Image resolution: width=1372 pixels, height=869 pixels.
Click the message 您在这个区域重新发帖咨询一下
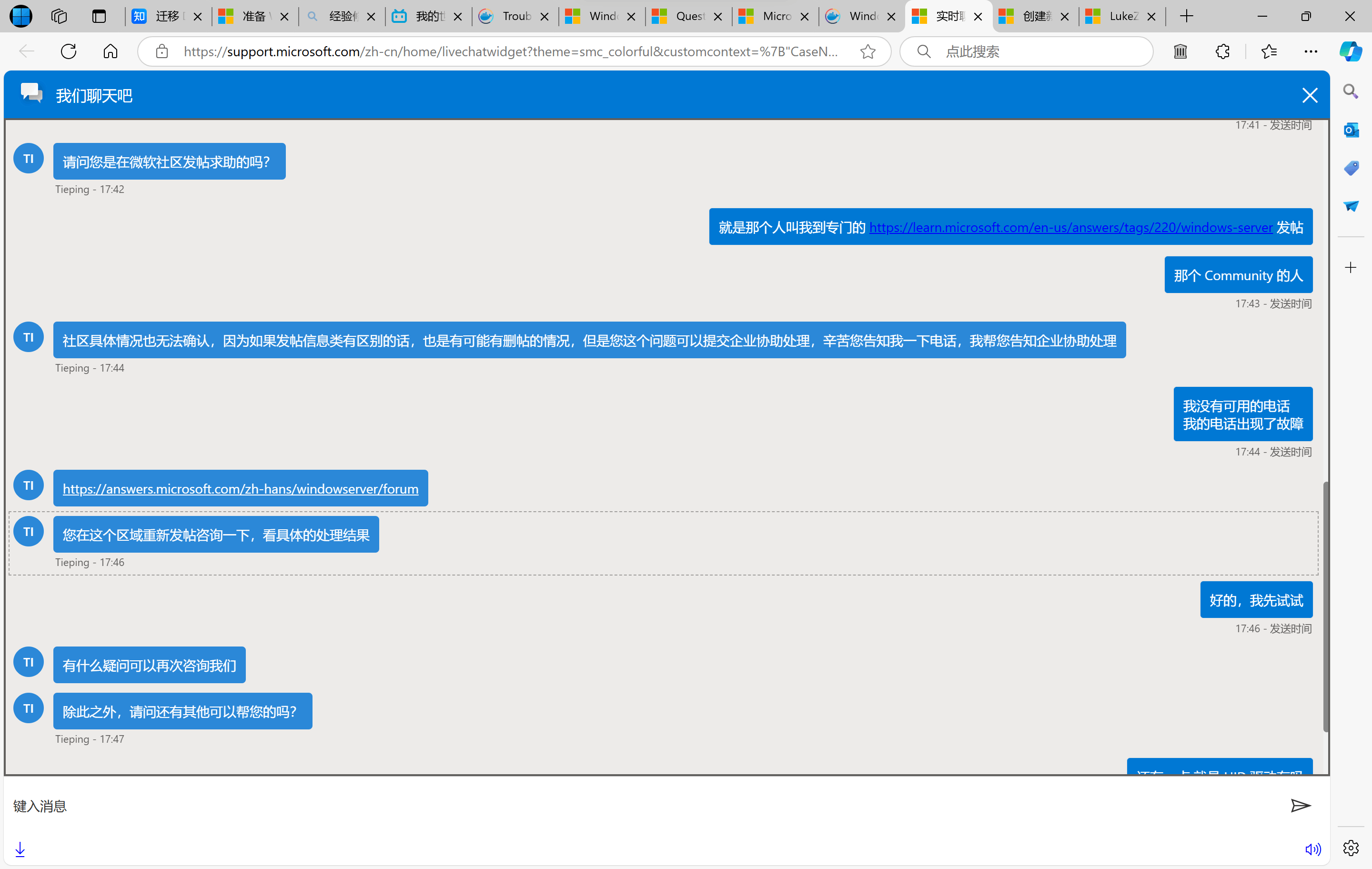click(x=216, y=534)
